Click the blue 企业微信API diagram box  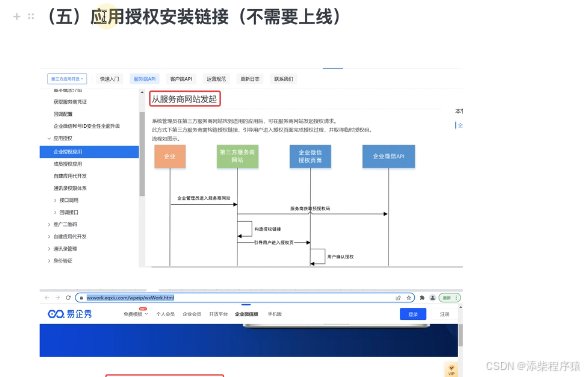[x=388, y=156]
